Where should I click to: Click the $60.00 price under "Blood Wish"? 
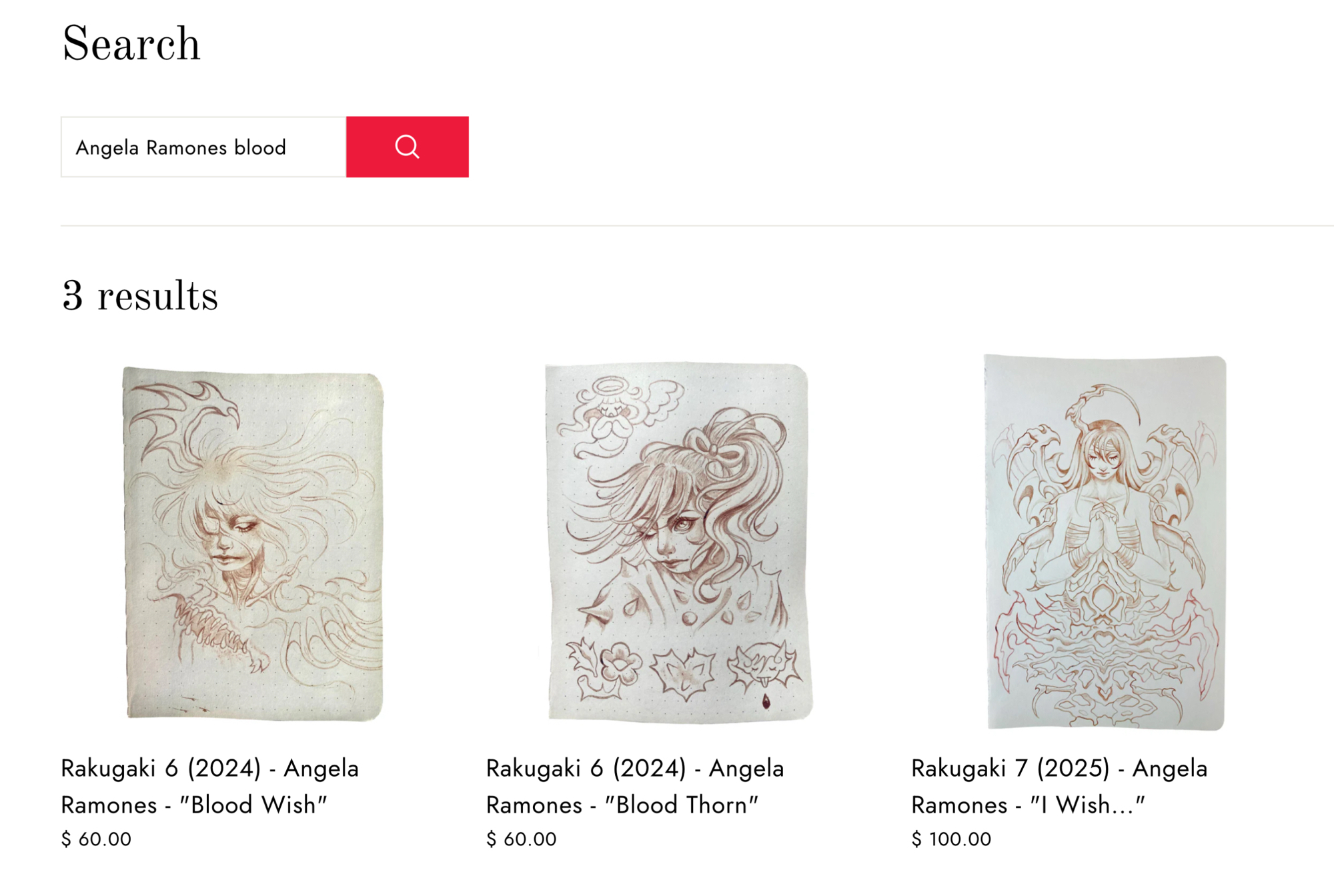(x=96, y=839)
